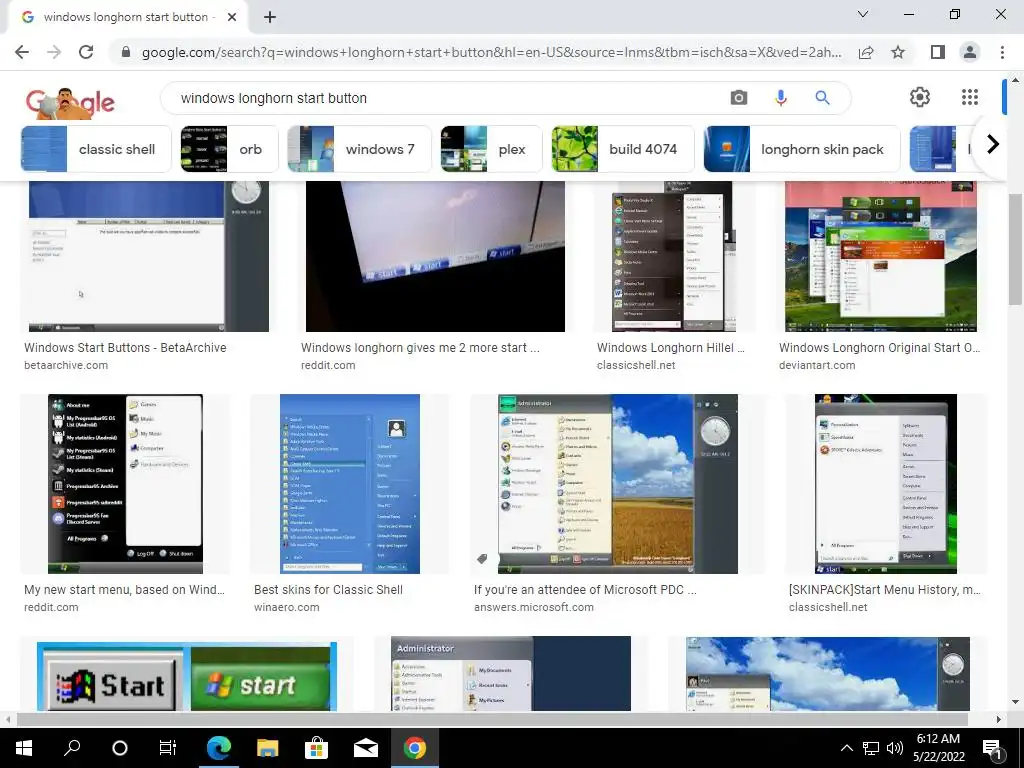Open Best skins for Classic Shell link
Screen dimensions: 1024x768
coord(328,590)
